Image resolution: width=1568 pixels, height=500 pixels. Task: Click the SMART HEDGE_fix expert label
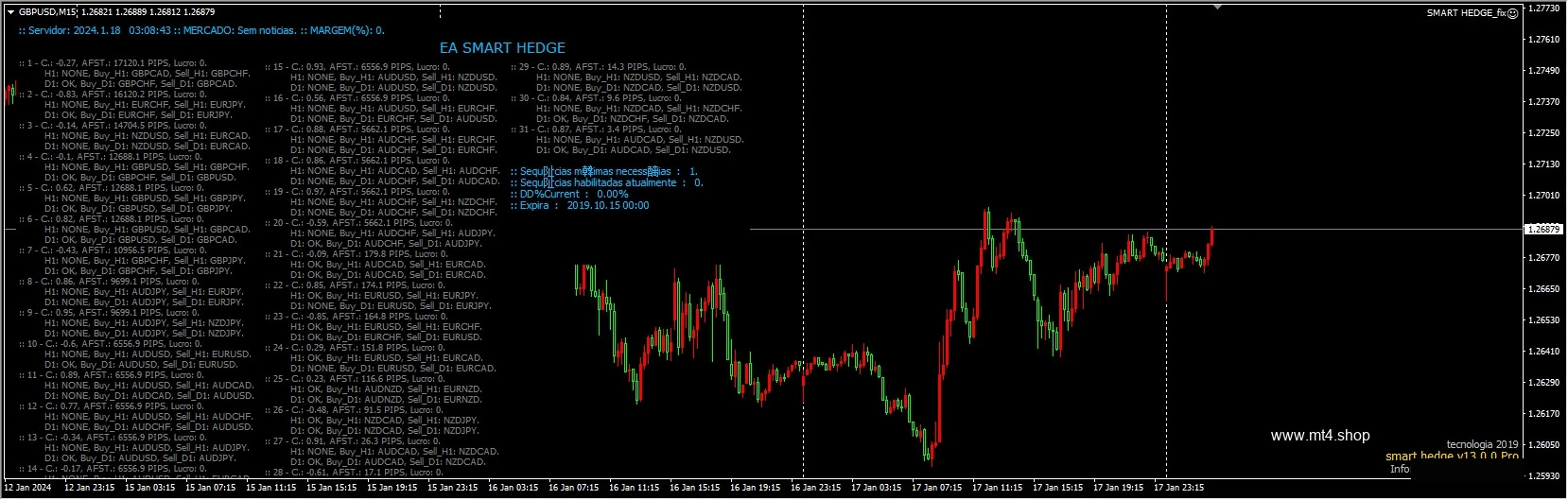(1466, 13)
